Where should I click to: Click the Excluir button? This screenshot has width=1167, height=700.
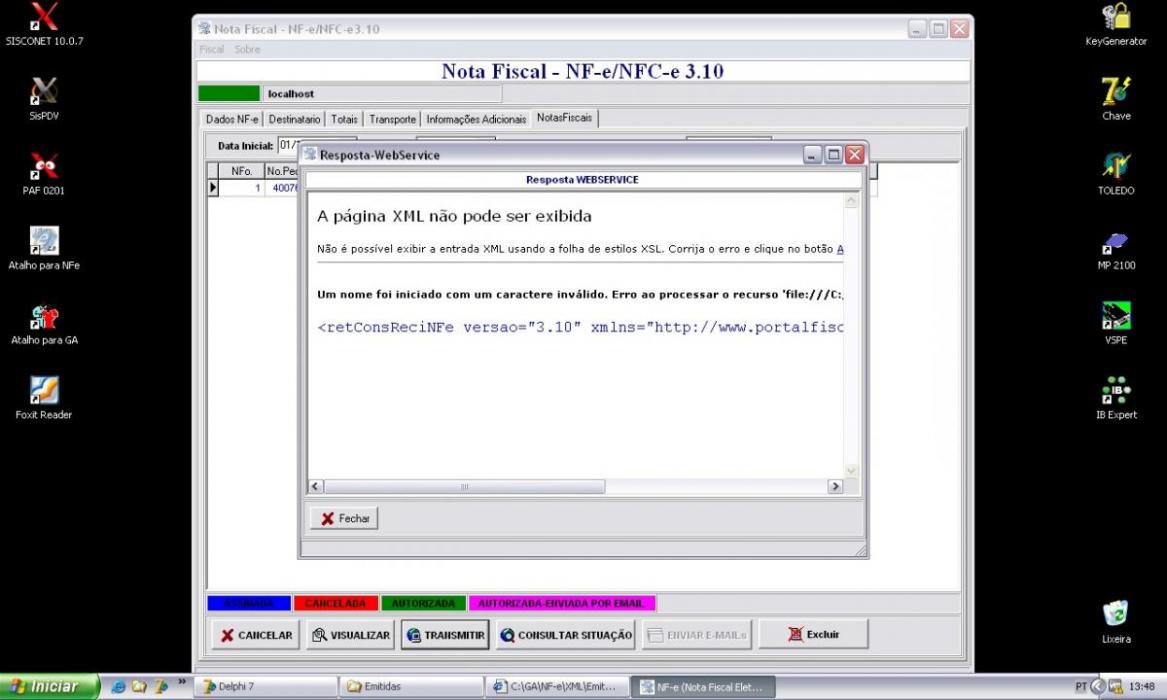[813, 635]
